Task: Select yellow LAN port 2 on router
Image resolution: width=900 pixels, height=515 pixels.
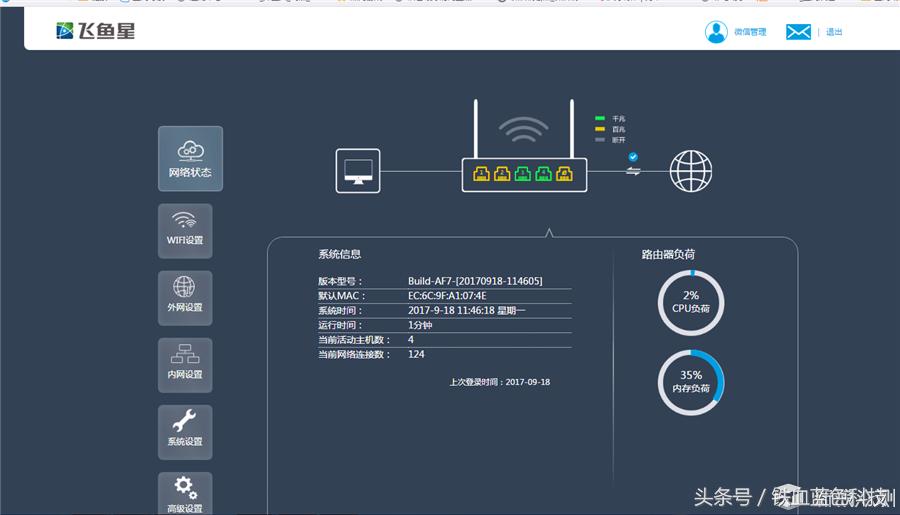Action: [x=502, y=173]
